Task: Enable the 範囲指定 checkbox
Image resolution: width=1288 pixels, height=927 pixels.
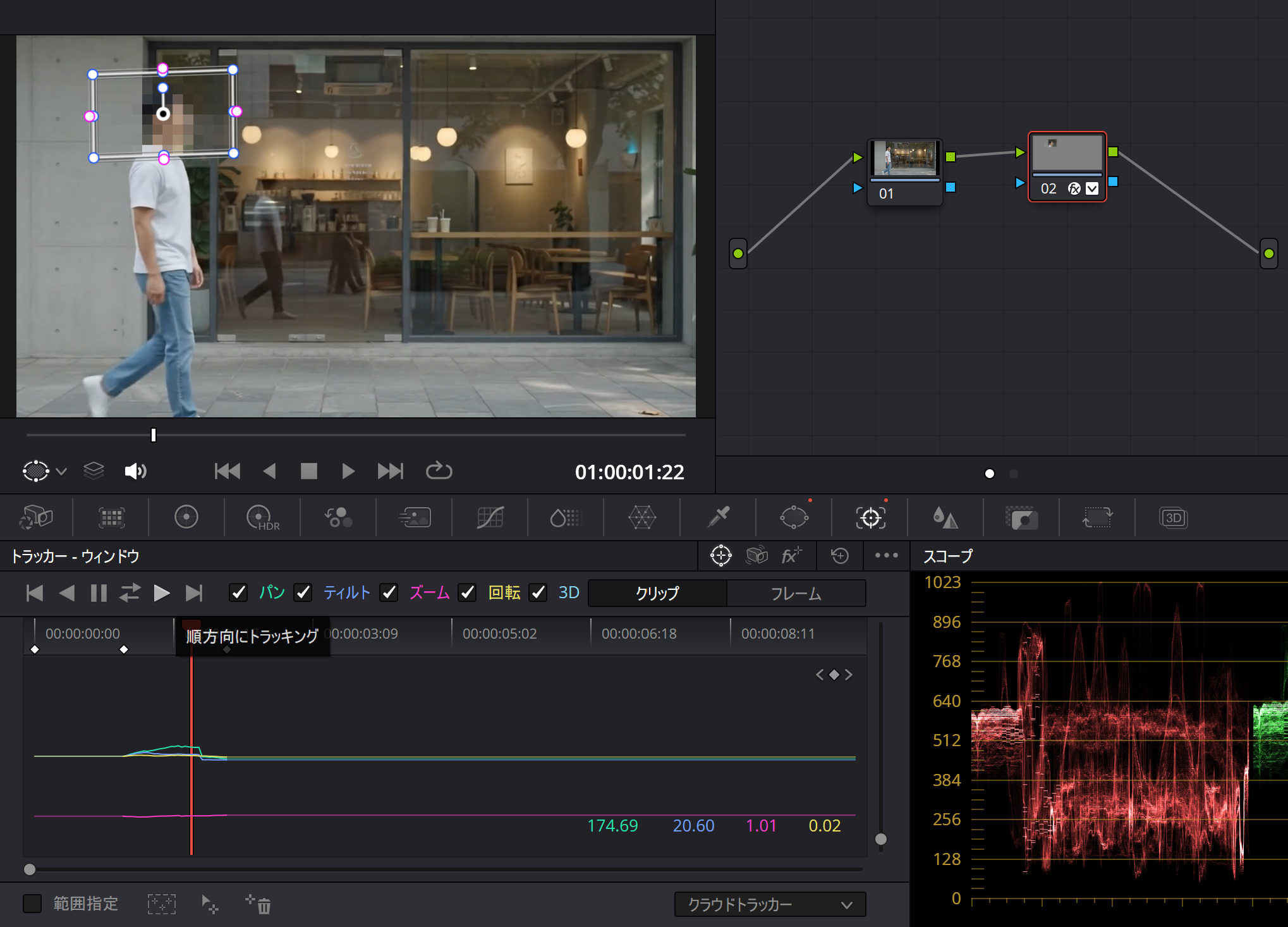Action: [32, 904]
